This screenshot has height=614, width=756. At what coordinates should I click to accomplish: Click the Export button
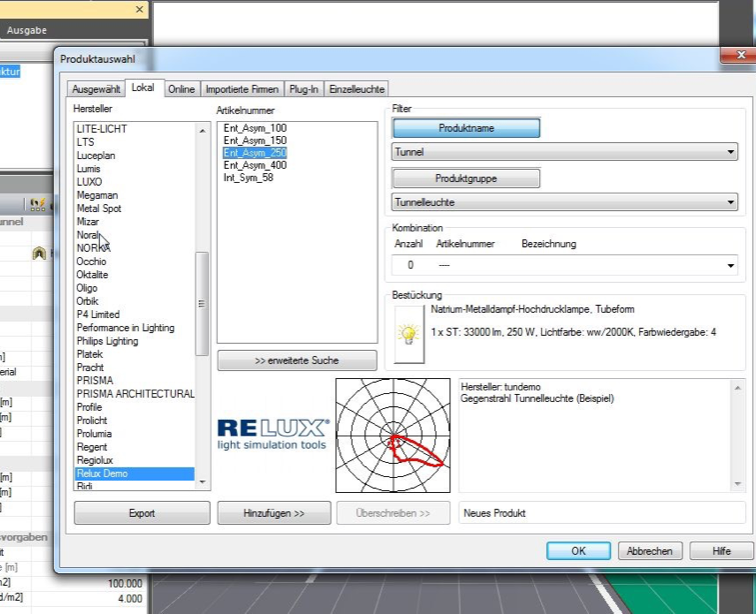pyautogui.click(x=142, y=513)
